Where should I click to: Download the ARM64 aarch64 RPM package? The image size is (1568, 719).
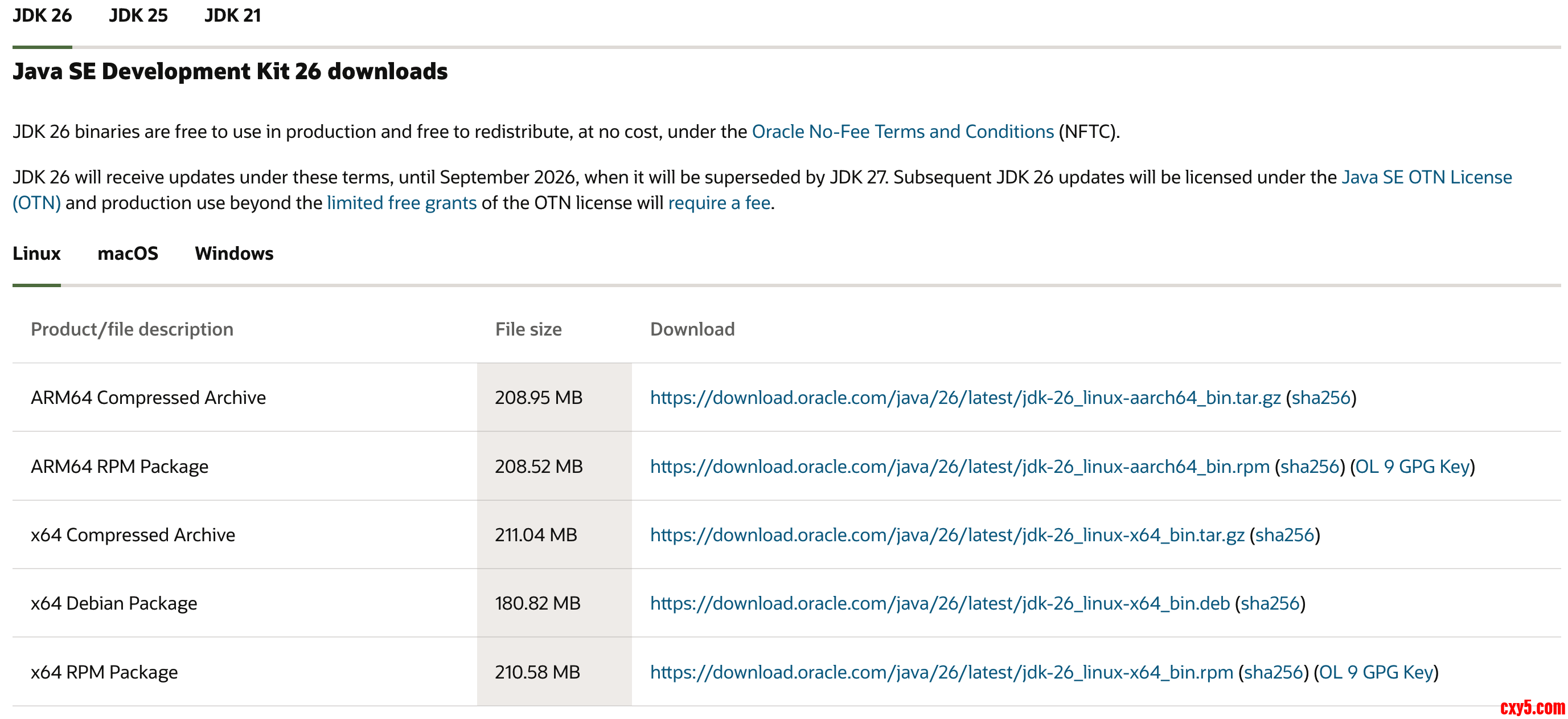tap(959, 467)
